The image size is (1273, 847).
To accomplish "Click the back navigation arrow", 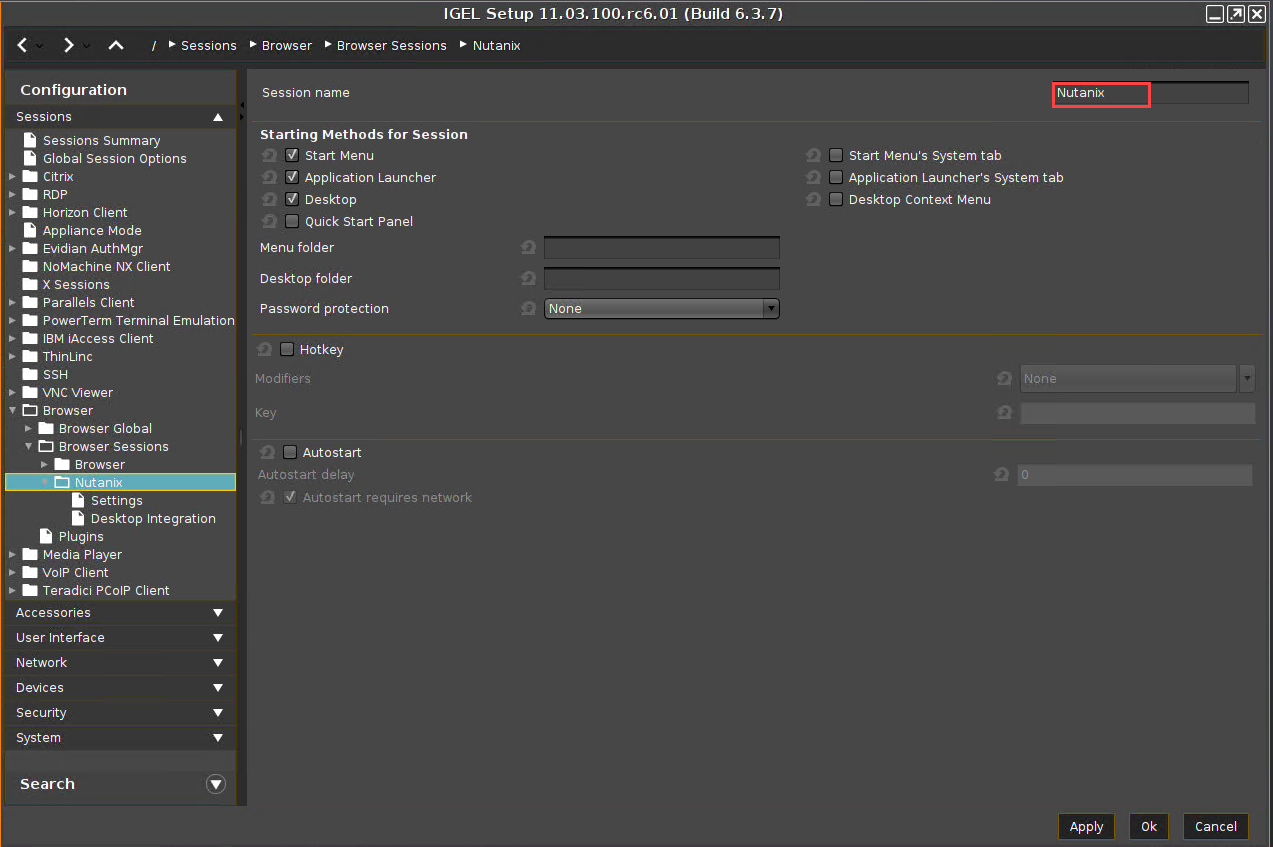I will point(23,45).
